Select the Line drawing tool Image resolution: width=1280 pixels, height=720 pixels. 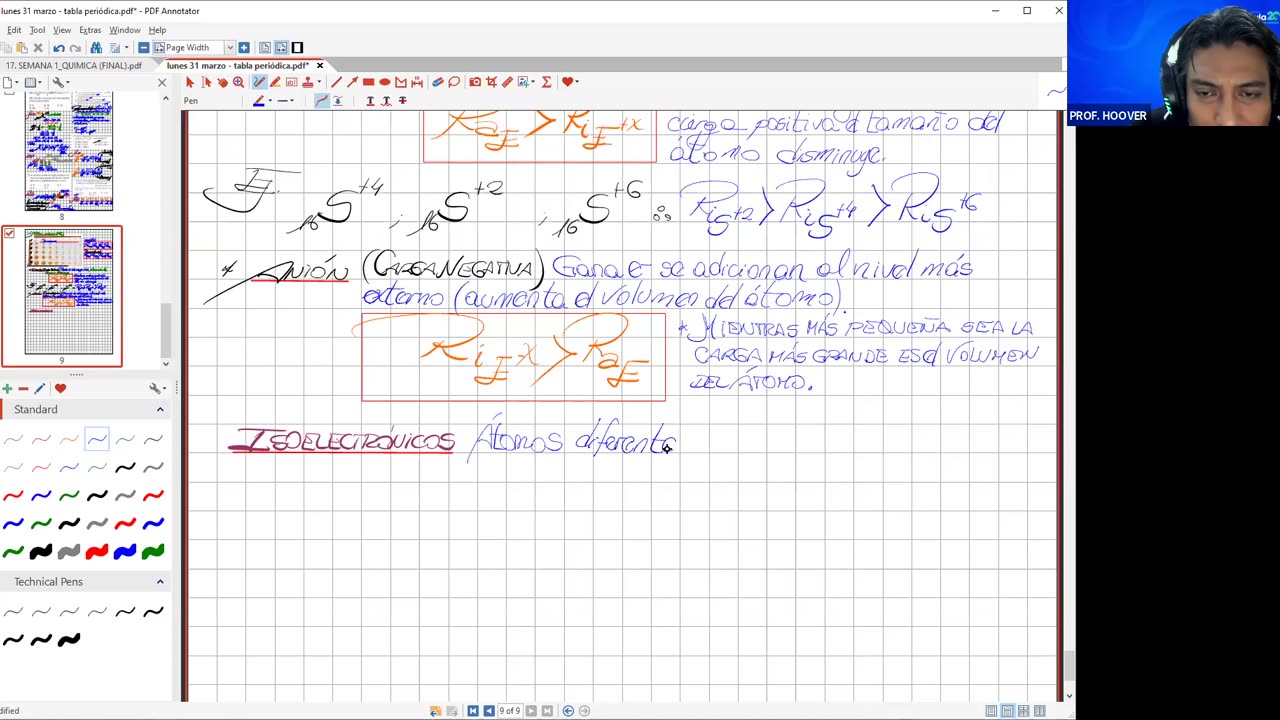click(x=336, y=82)
